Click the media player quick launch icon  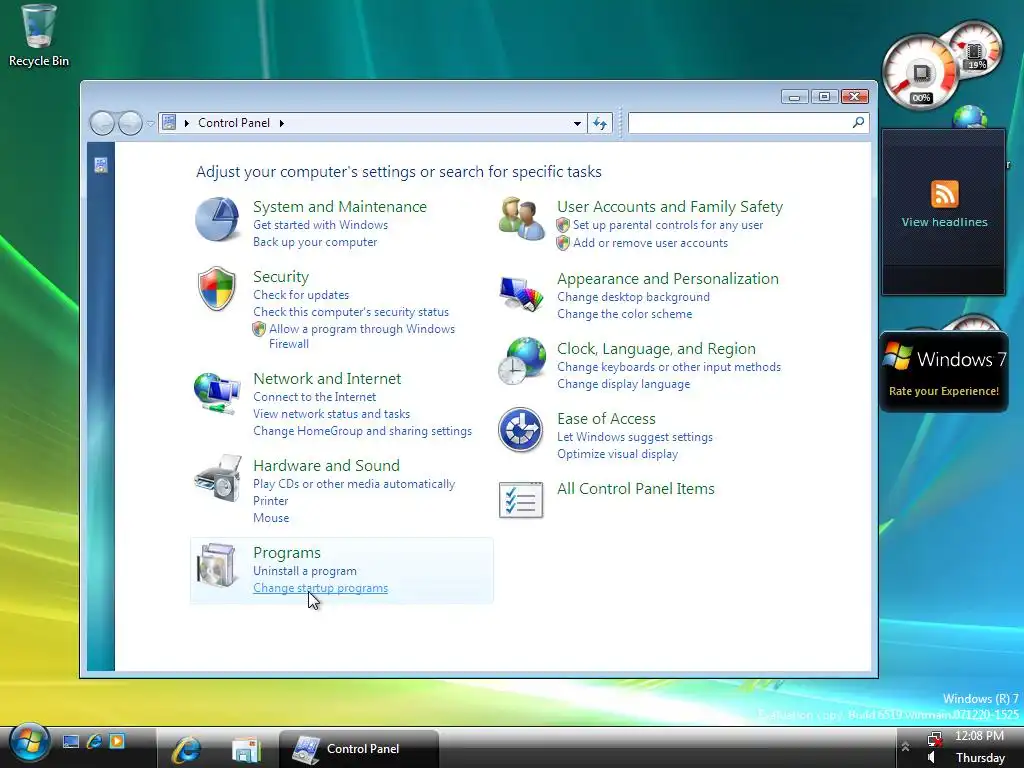(x=117, y=741)
